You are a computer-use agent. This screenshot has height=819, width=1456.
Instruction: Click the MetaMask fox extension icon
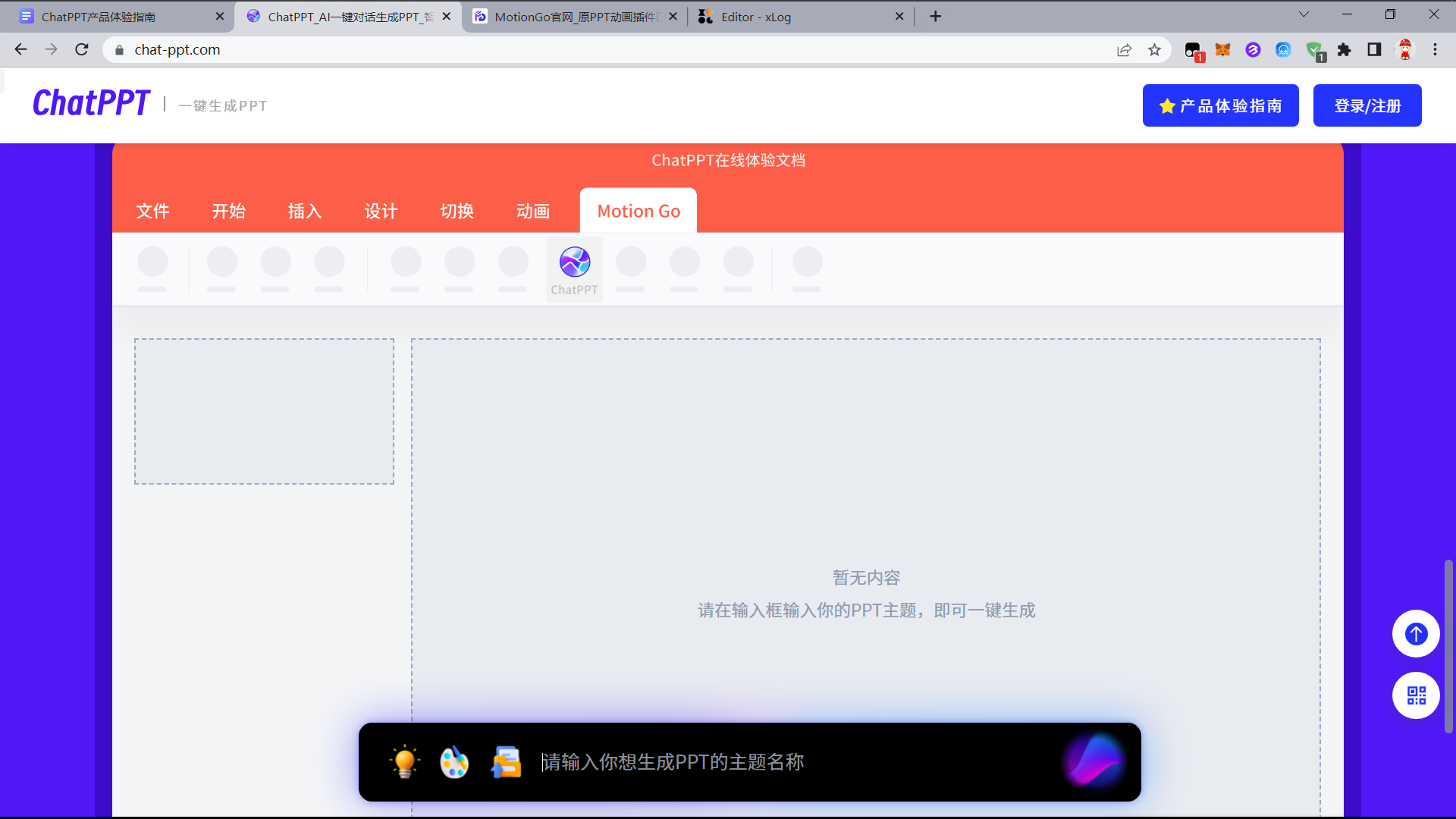tap(1222, 50)
